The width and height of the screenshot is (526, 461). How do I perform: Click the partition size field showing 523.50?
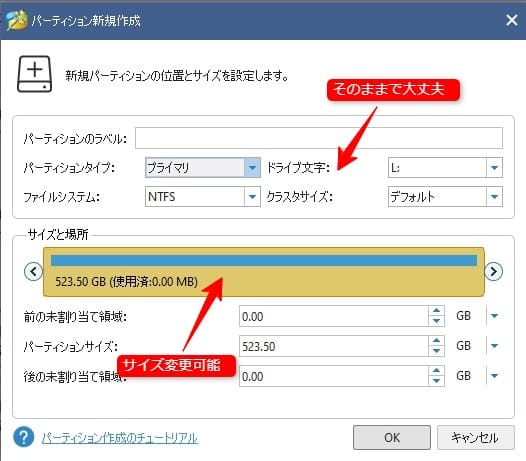point(334,346)
